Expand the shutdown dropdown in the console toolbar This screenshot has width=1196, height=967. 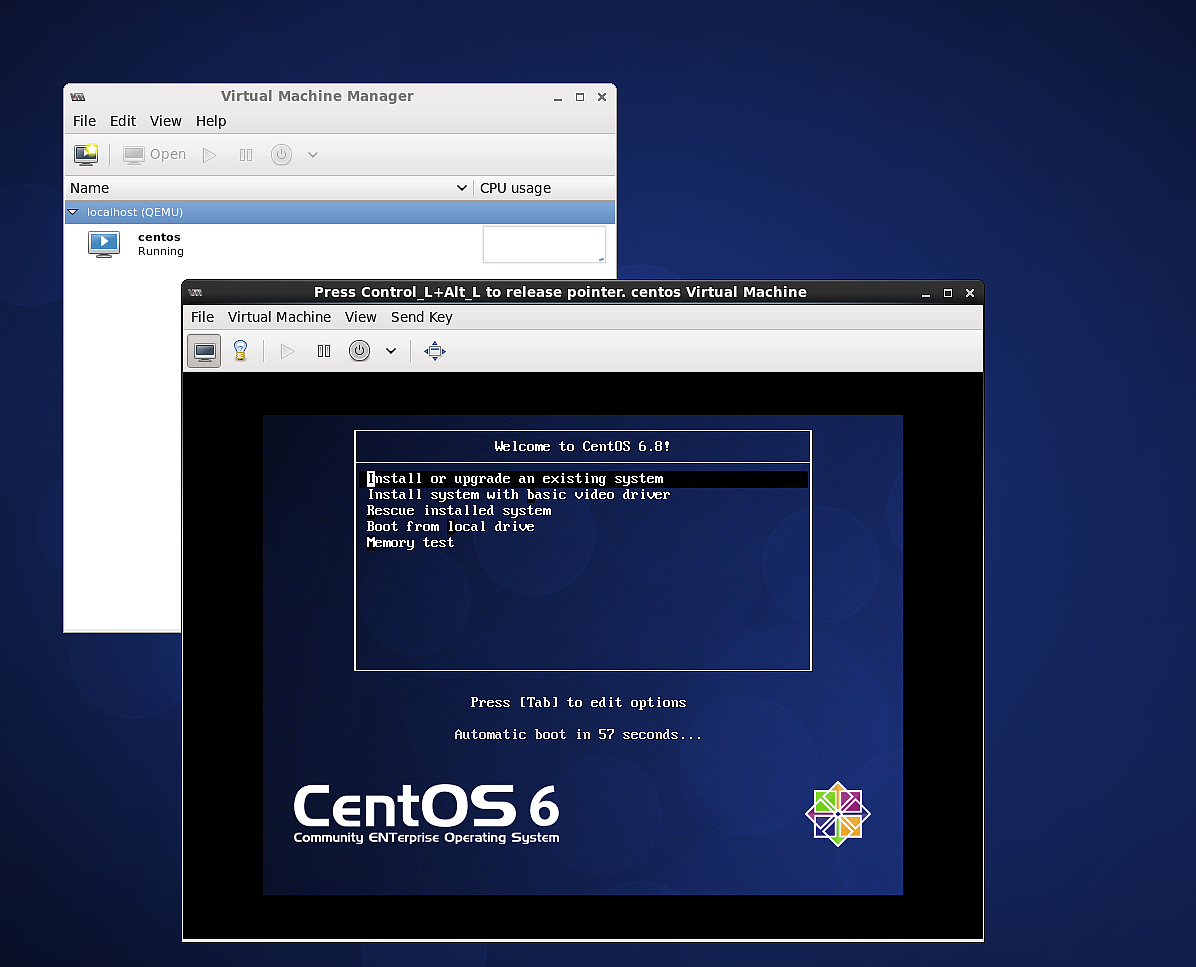click(391, 351)
